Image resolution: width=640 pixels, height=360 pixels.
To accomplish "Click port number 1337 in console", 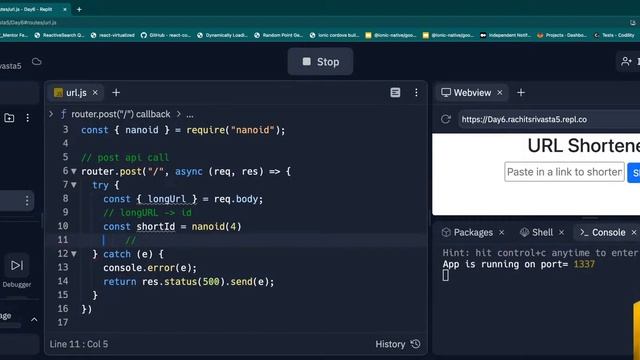I will click(x=584, y=264).
